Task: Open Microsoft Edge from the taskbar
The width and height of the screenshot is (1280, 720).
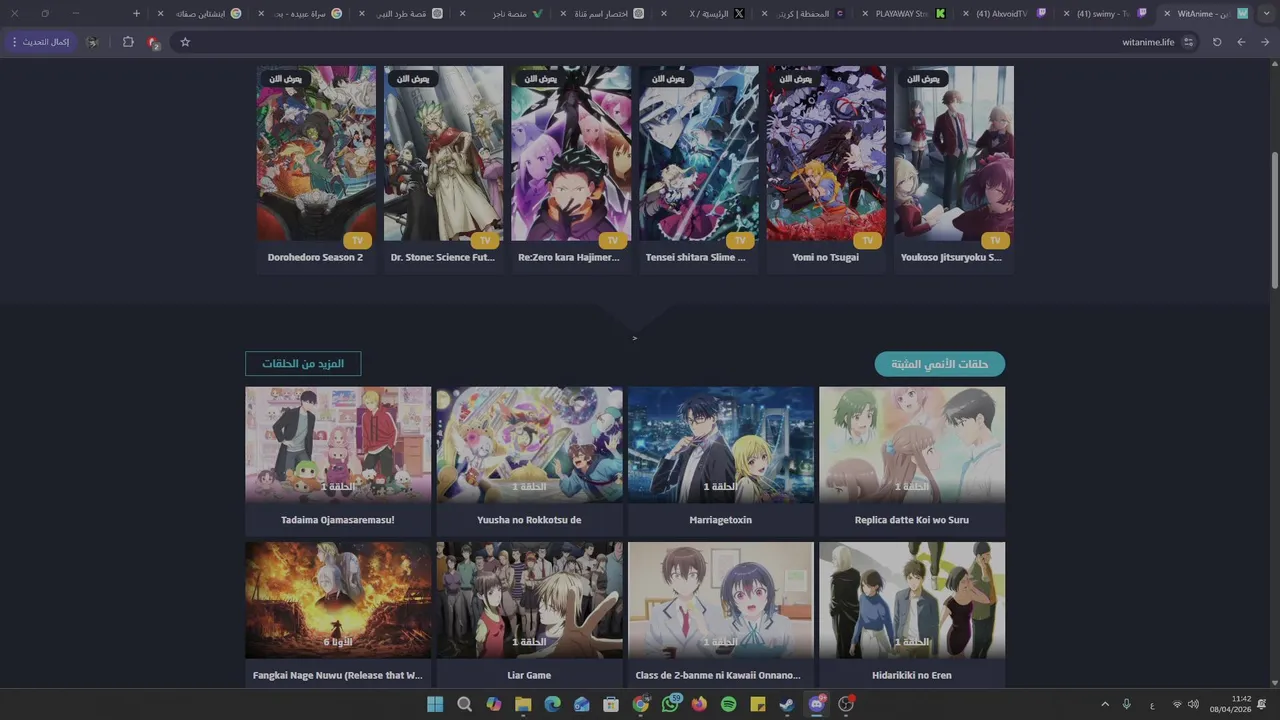Action: point(552,704)
